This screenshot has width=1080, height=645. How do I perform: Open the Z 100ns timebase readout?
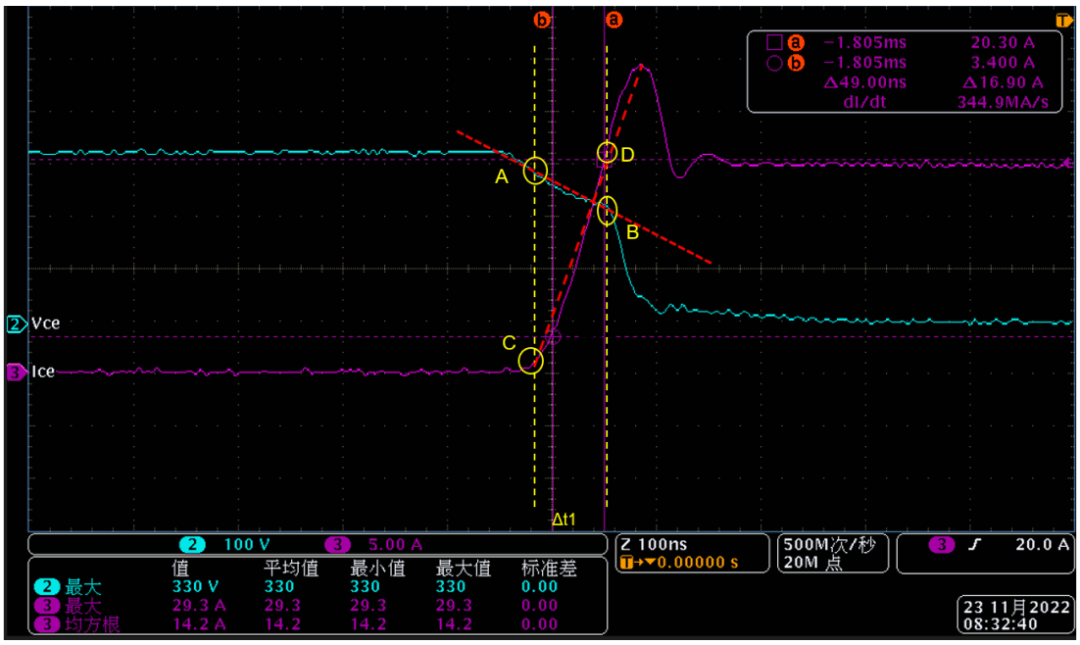(692, 553)
